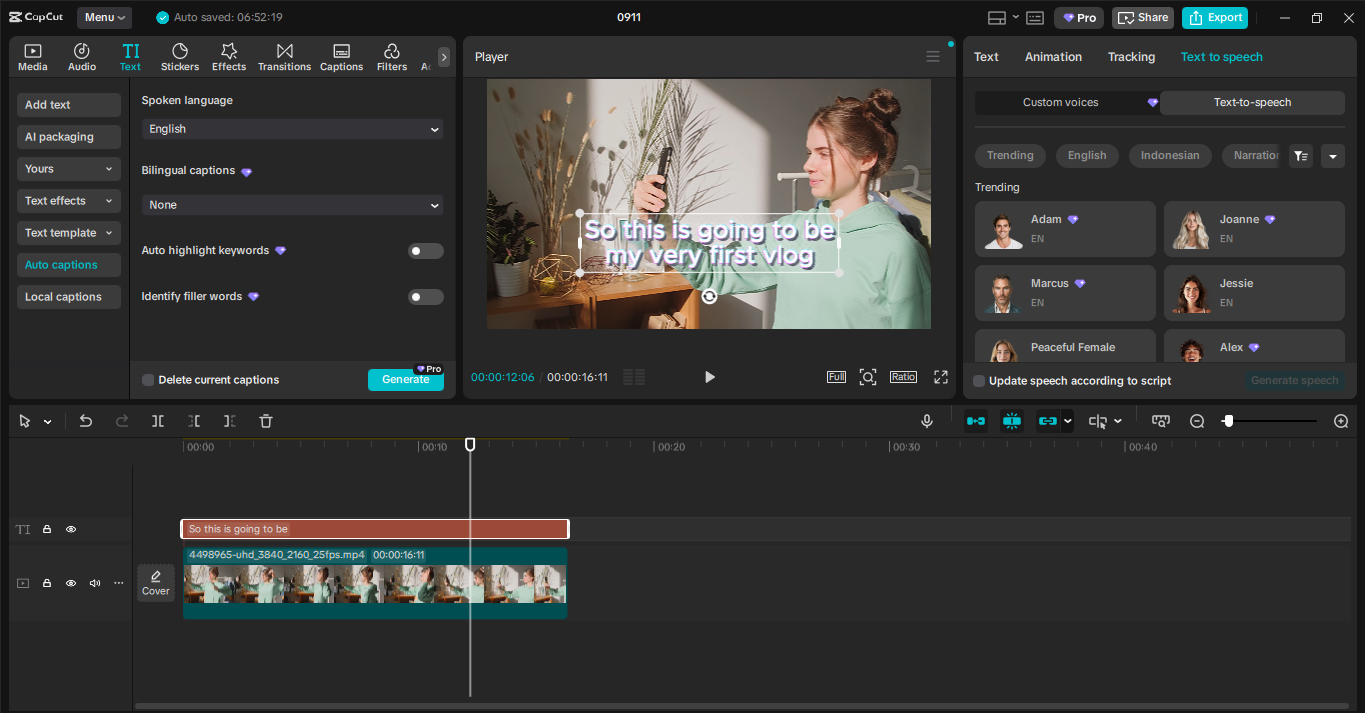Switch to the Animation tab
This screenshot has height=713, width=1365.
(1052, 57)
